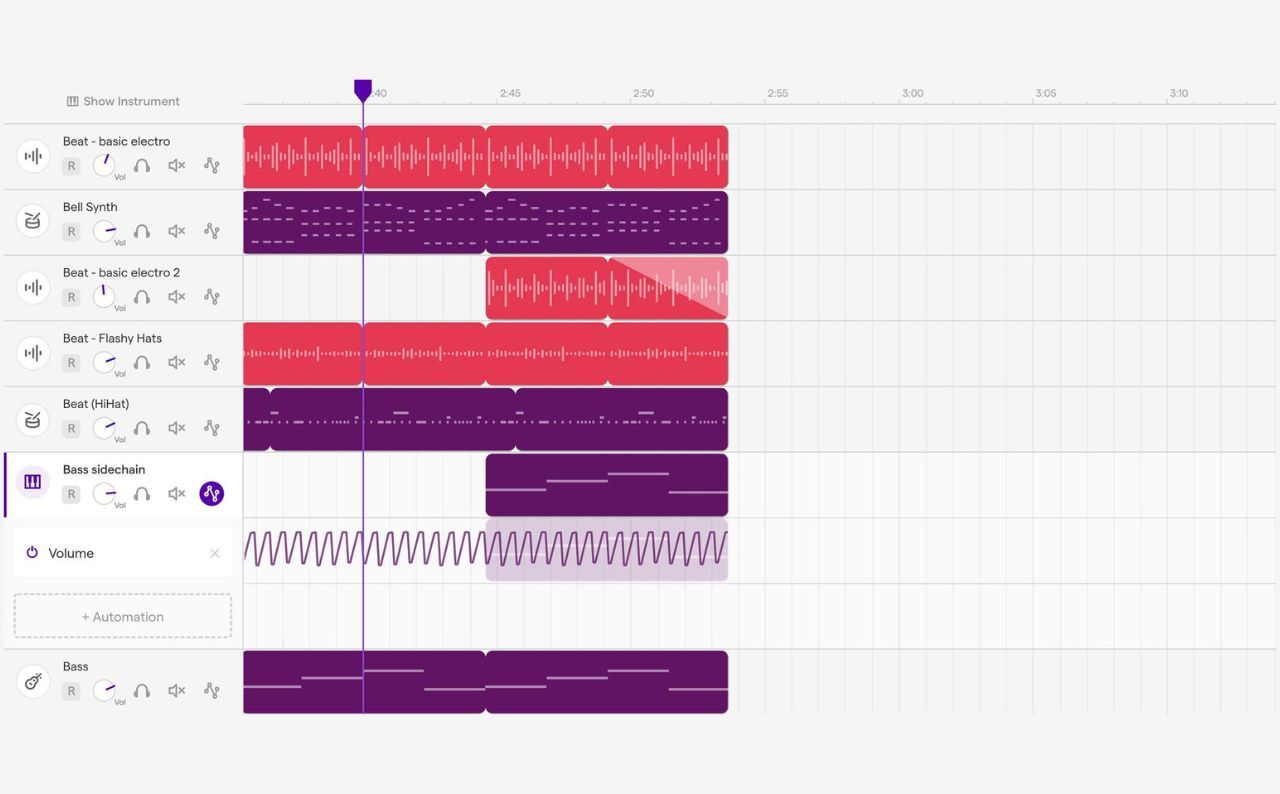Mute the Bass track
The height and width of the screenshot is (794, 1280).
(177, 691)
